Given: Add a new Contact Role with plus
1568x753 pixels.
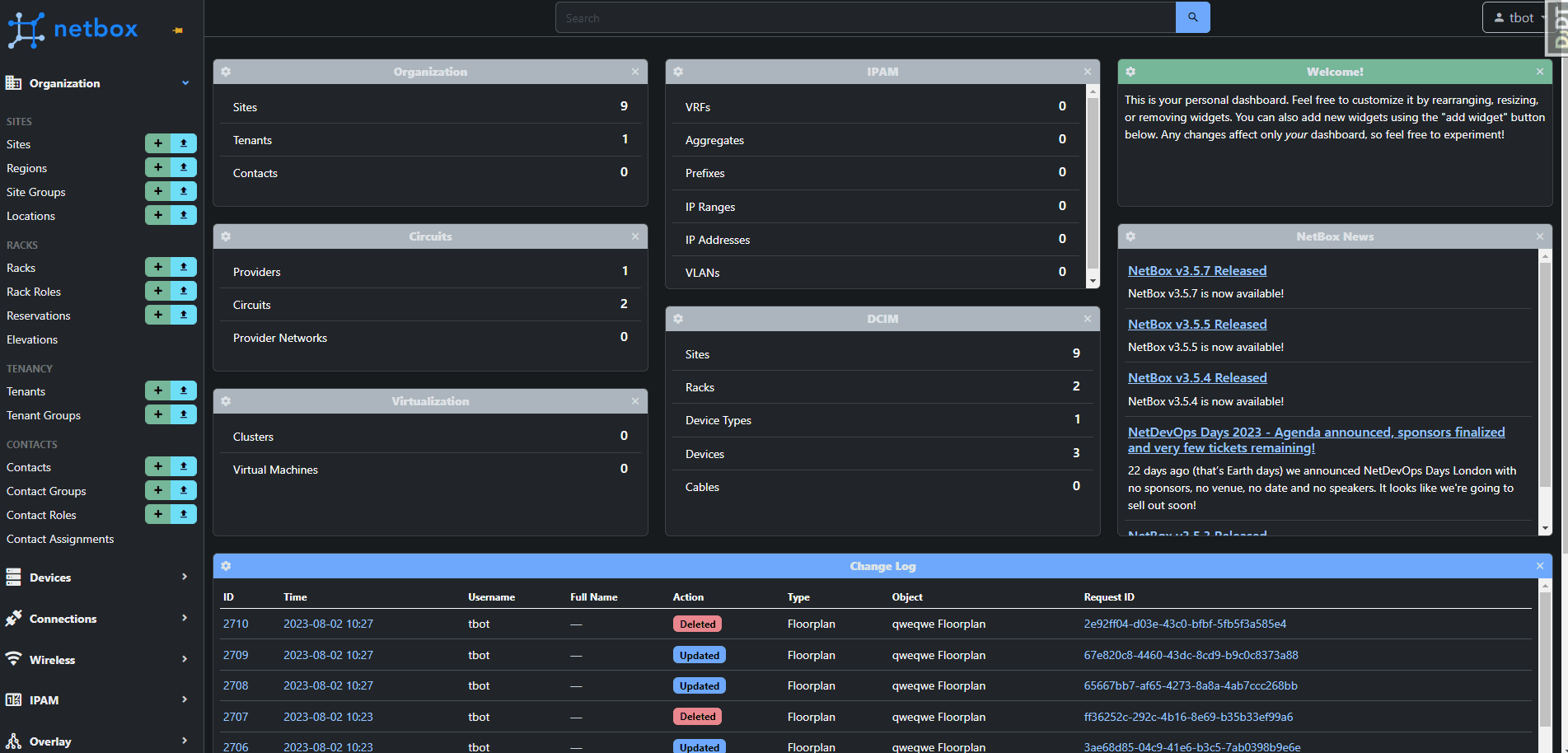Looking at the screenshot, I should click(158, 514).
